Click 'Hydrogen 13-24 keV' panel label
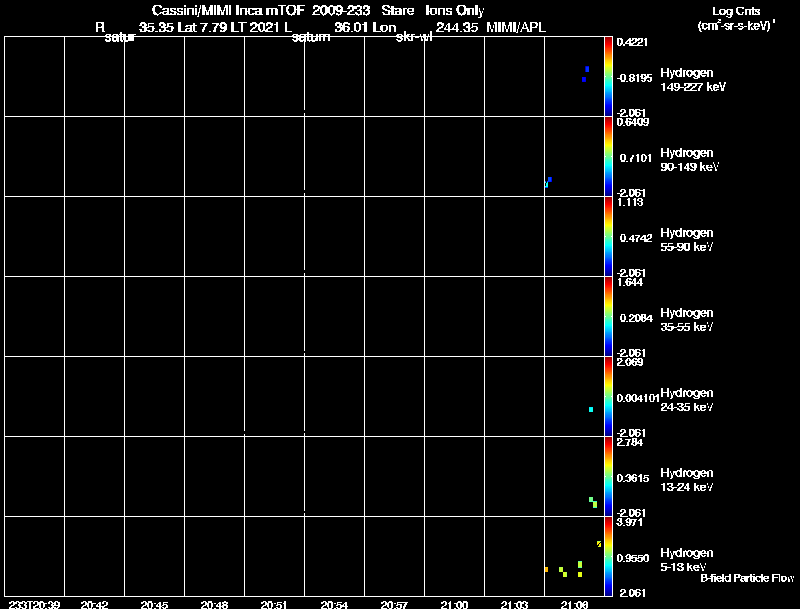The height and width of the screenshot is (609, 800). click(687, 480)
